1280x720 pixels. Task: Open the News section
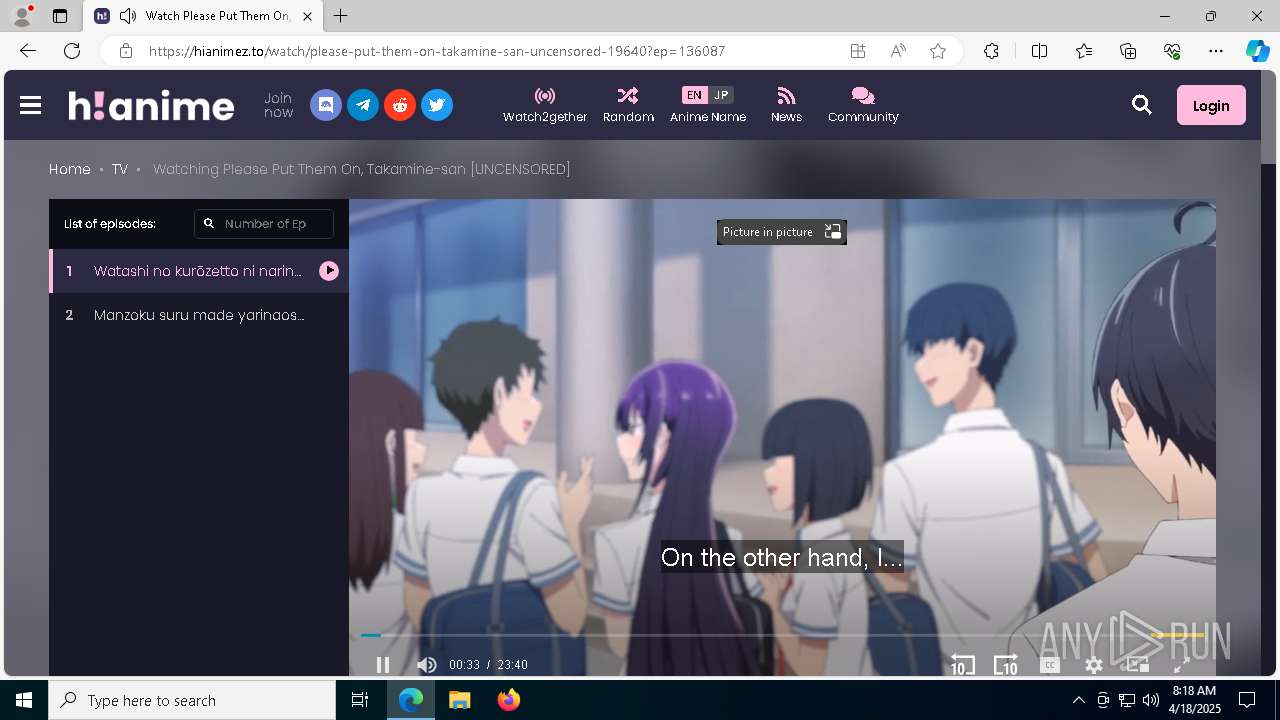coord(786,105)
